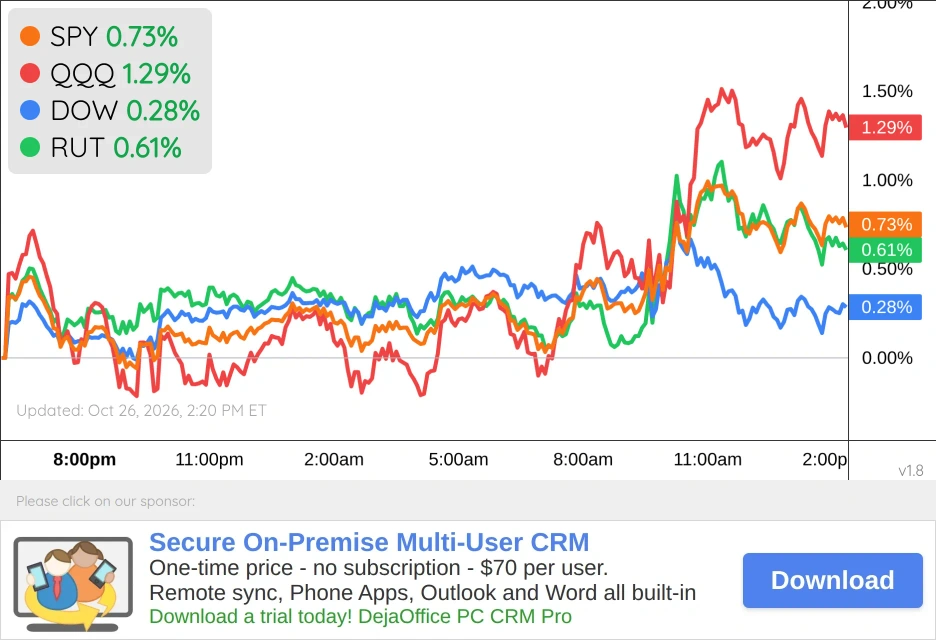
Task: Select the QQQ 1.29% legend entry
Action: [x=106, y=73]
